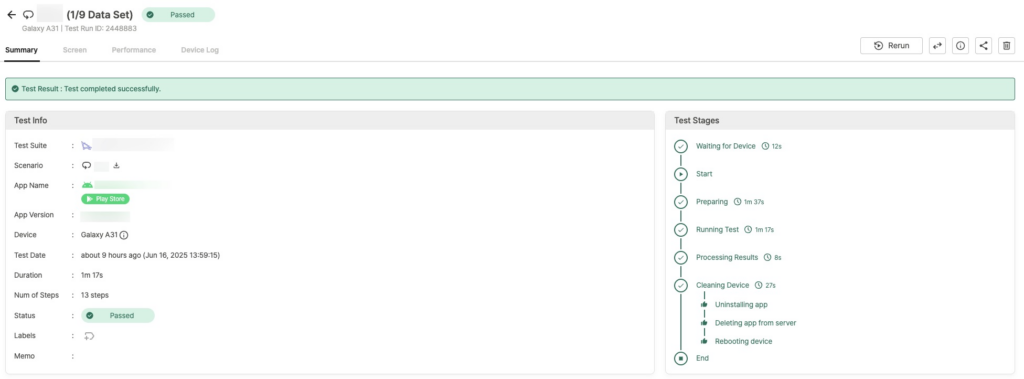Screen dimensions: 1024x379
Task: Open the Play Store link badge
Action: (x=105, y=199)
